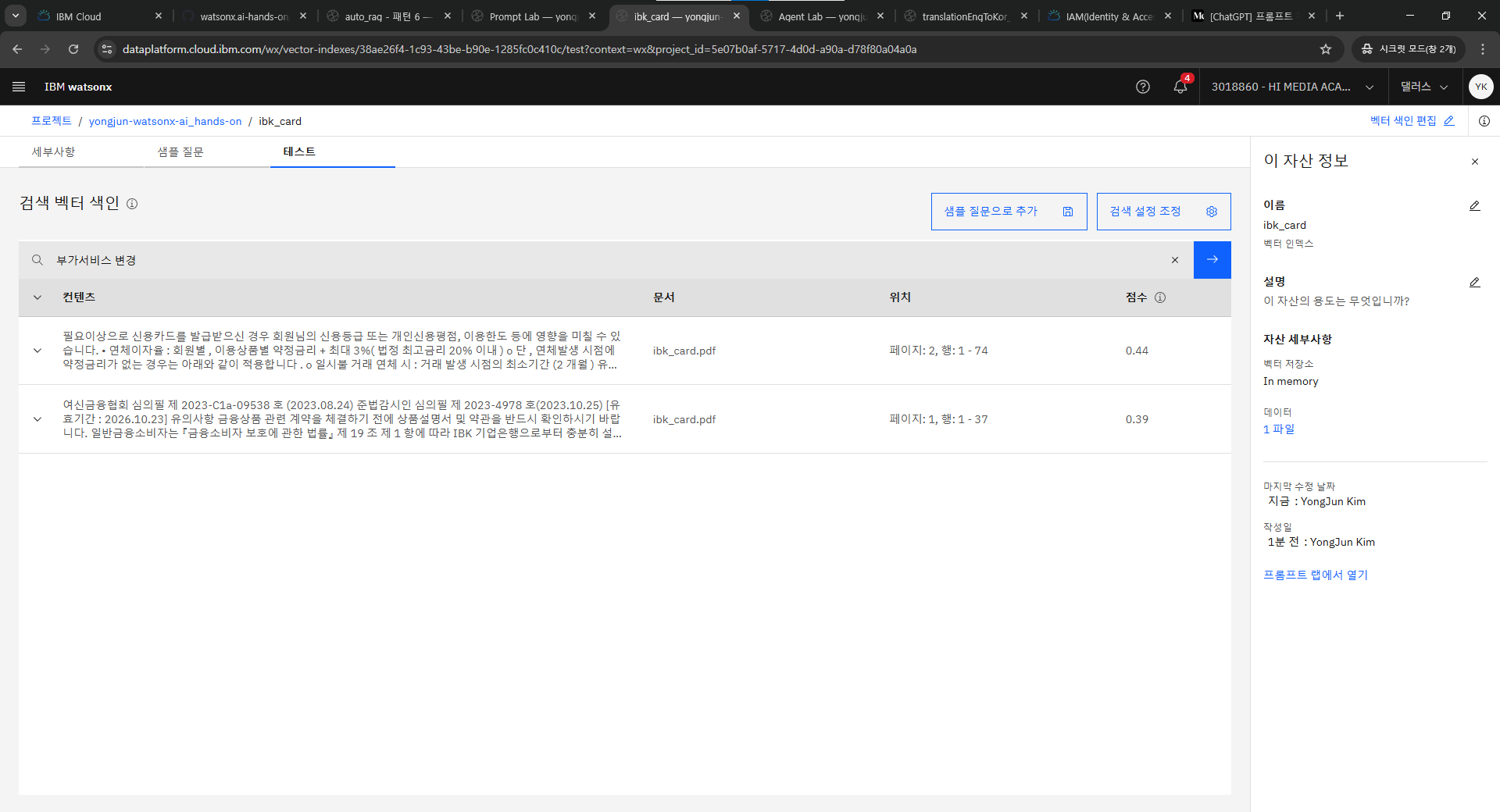Click ibk_card.pdf in the 0.39 row
1500x812 pixels.
[684, 419]
